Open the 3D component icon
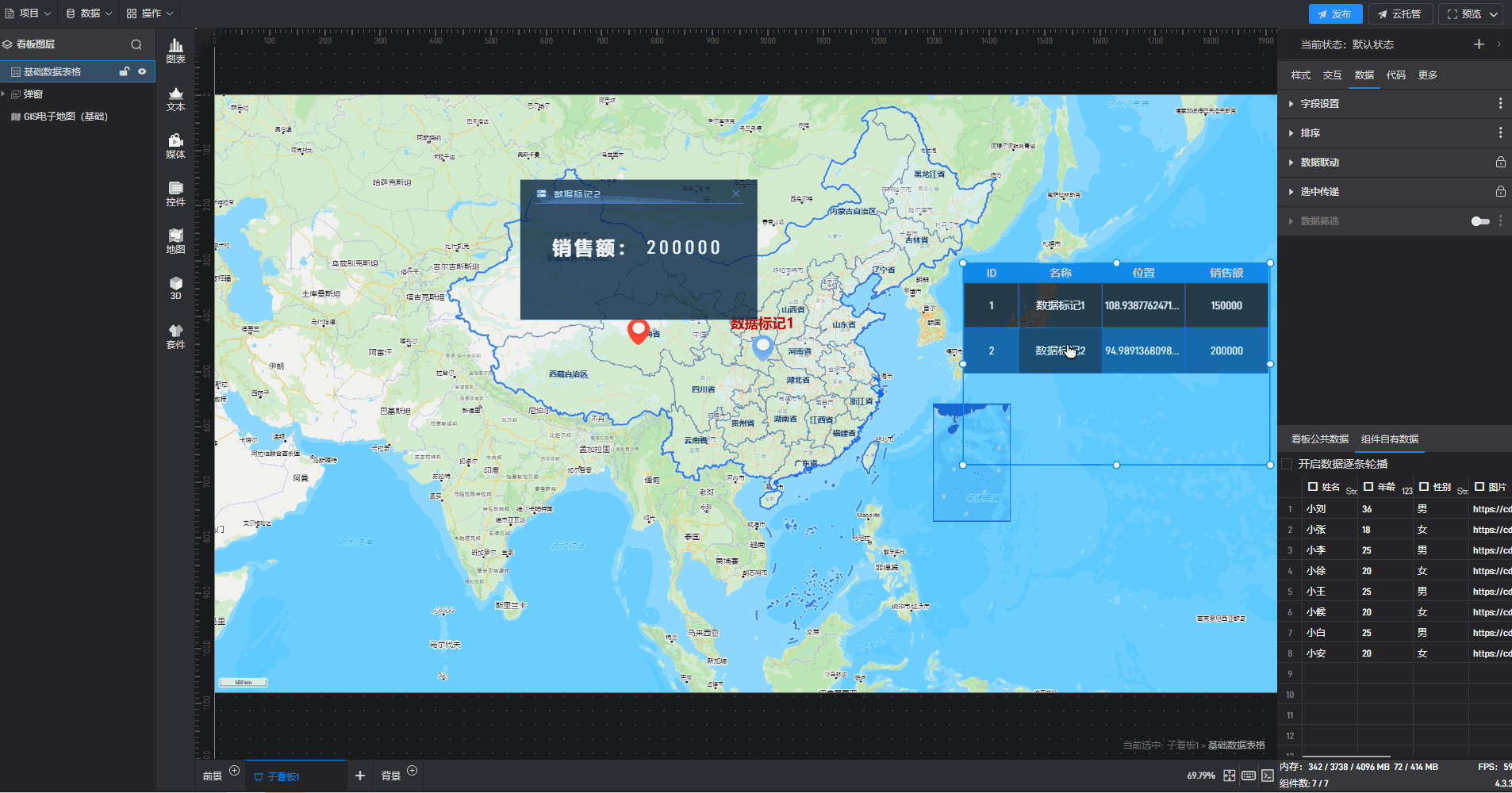1512x793 pixels. [175, 288]
